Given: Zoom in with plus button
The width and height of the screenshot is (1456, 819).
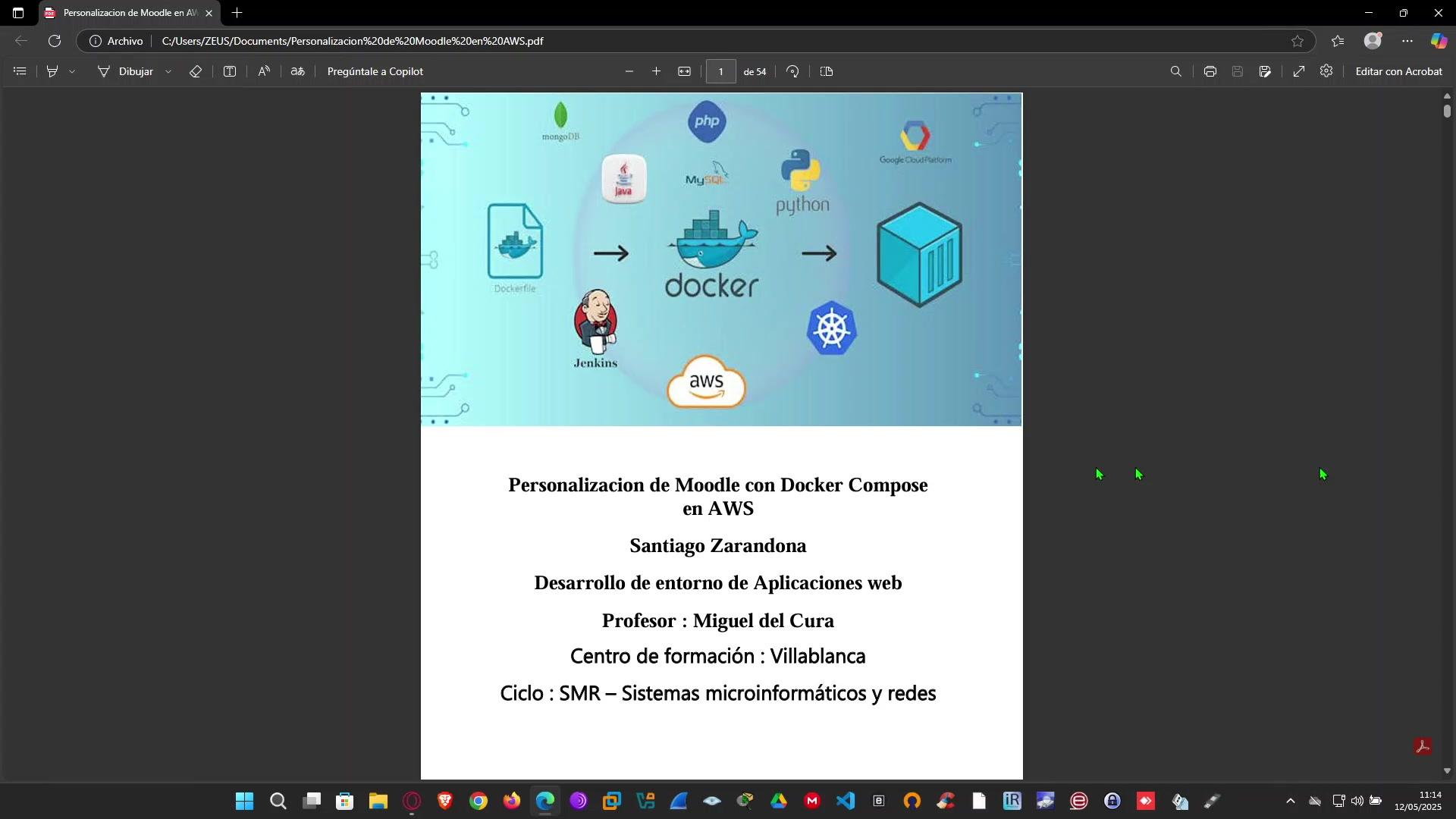Looking at the screenshot, I should (656, 71).
